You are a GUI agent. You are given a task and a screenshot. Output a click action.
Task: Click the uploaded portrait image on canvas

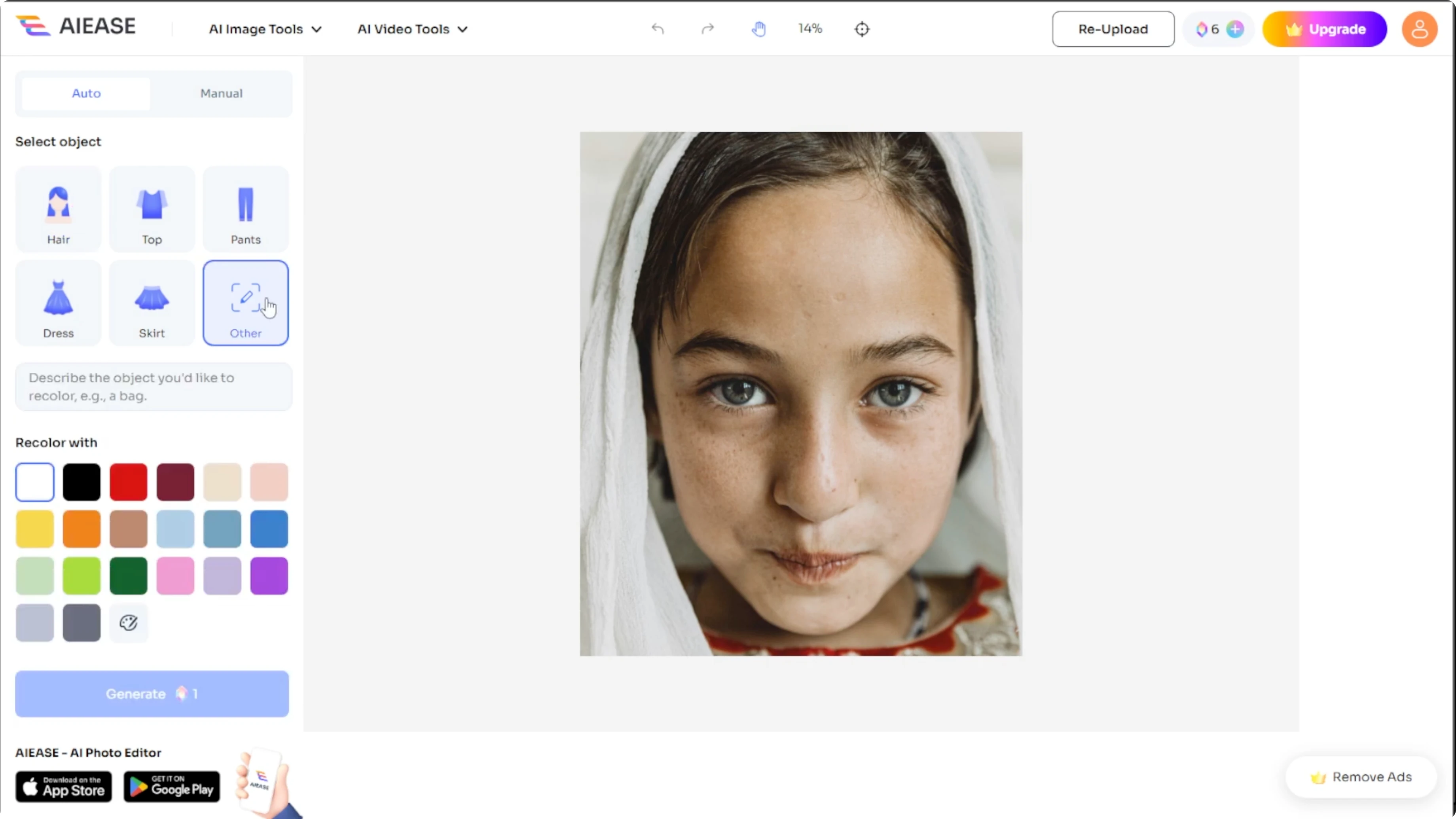pyautogui.click(x=801, y=394)
